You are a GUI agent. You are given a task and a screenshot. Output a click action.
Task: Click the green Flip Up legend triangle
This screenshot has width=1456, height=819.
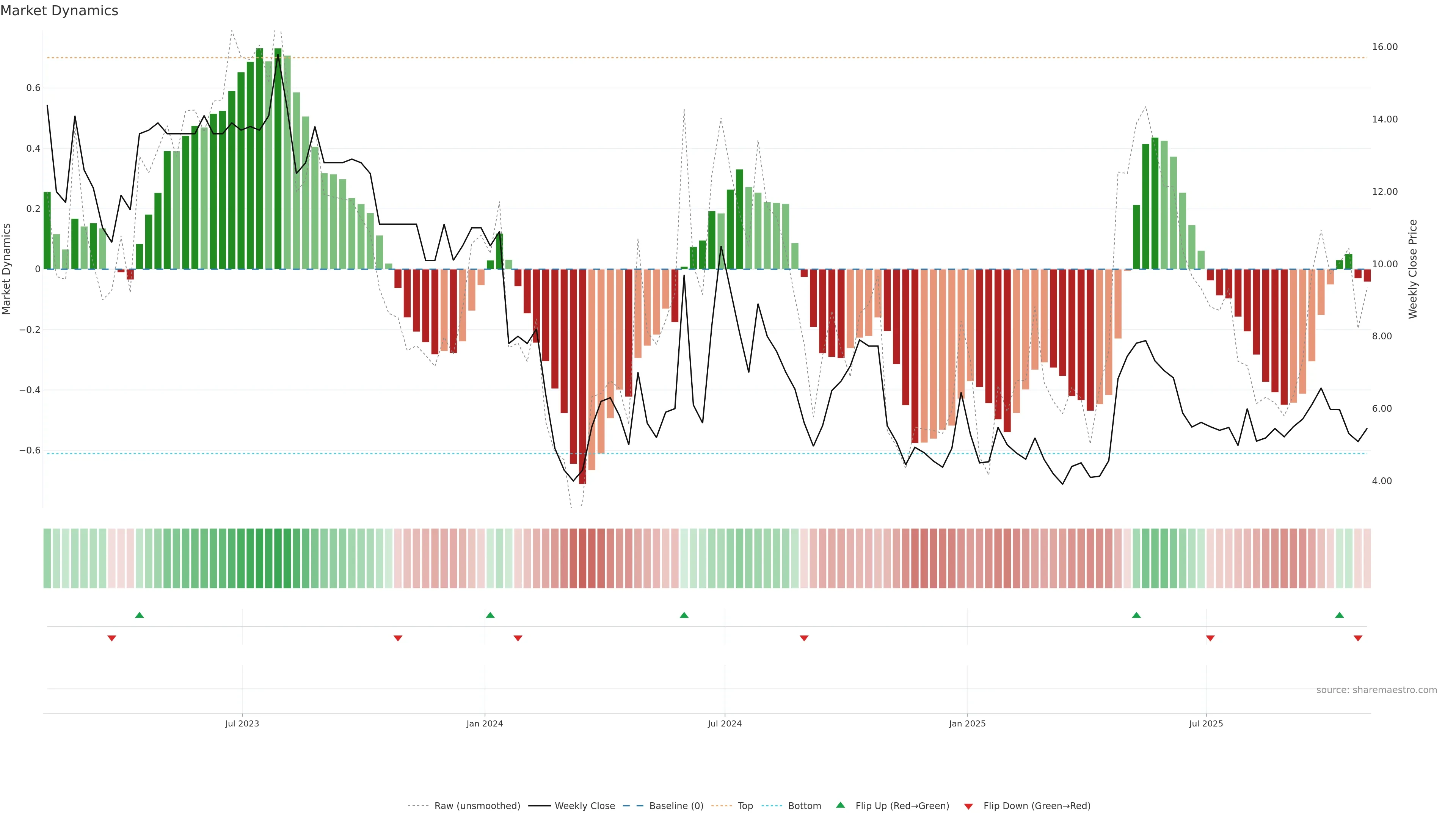(841, 805)
